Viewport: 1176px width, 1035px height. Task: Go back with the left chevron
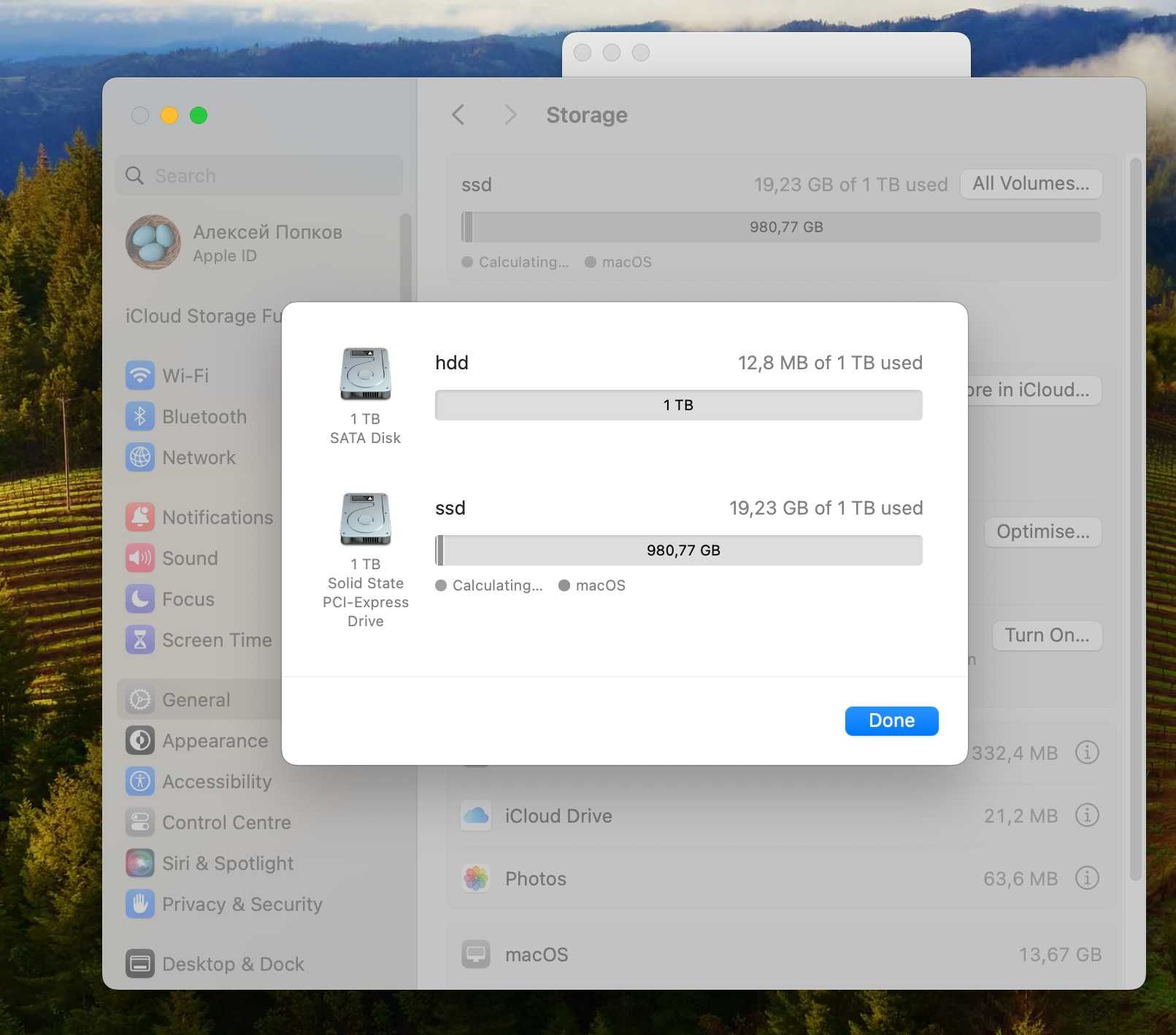pyautogui.click(x=458, y=115)
